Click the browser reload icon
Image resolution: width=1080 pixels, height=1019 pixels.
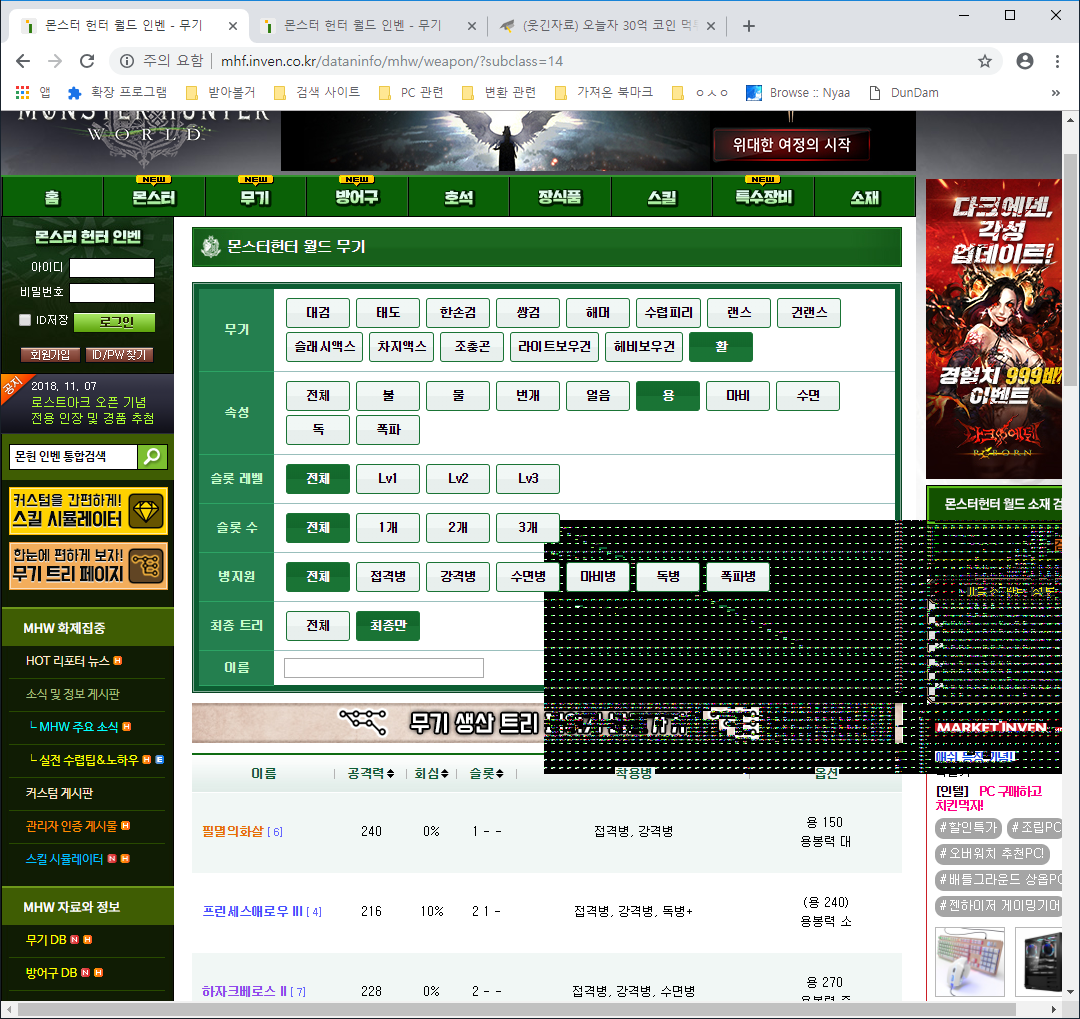point(87,61)
